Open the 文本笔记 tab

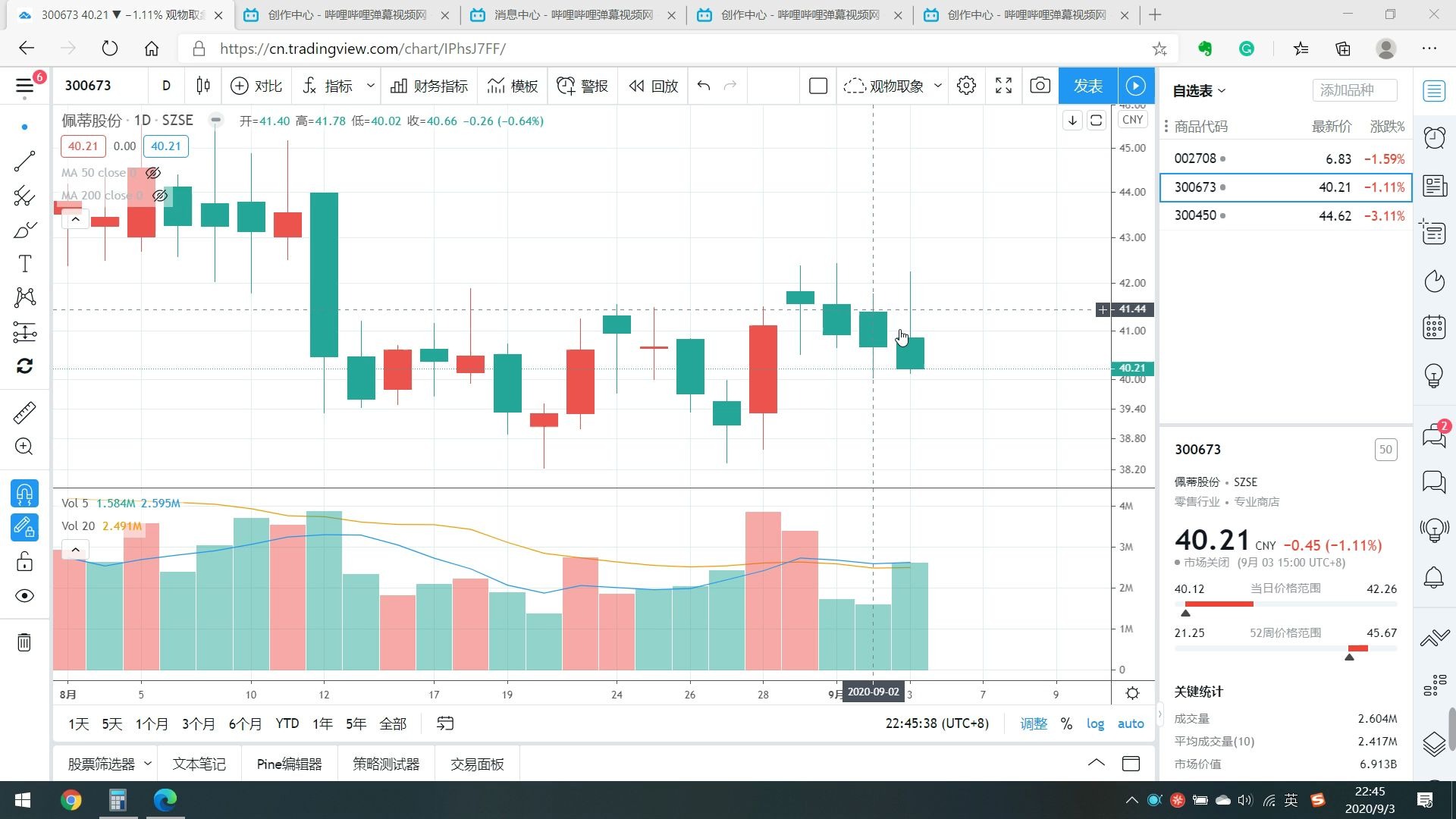pos(199,764)
